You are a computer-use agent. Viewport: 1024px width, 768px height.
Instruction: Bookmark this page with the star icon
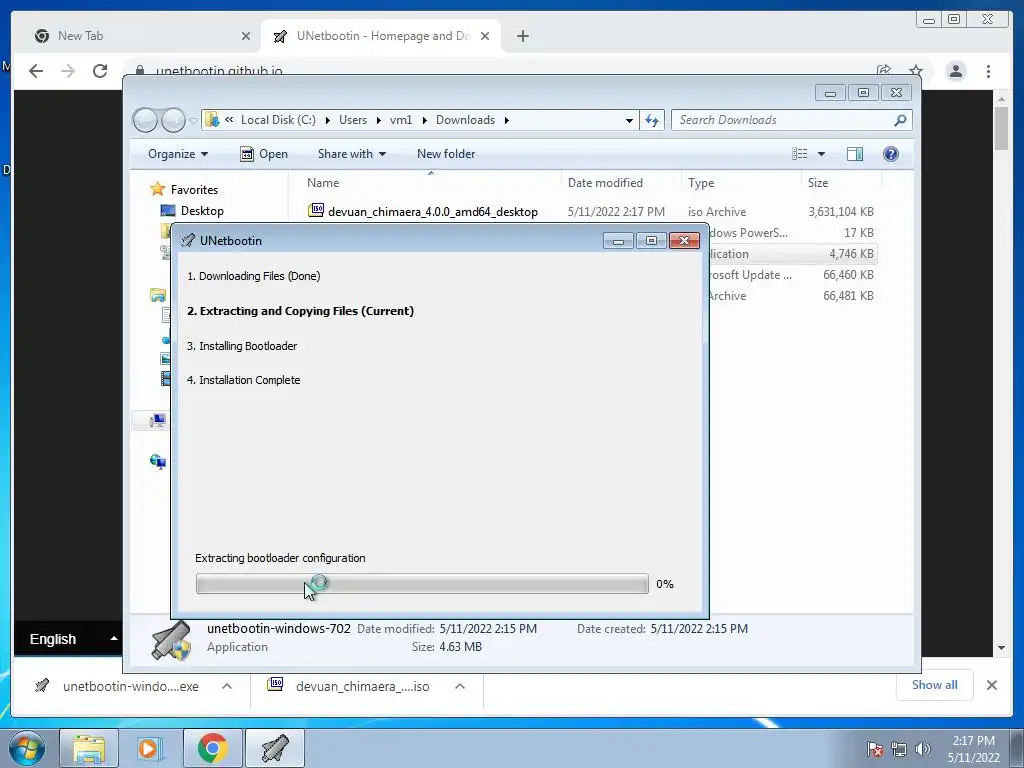coord(916,71)
